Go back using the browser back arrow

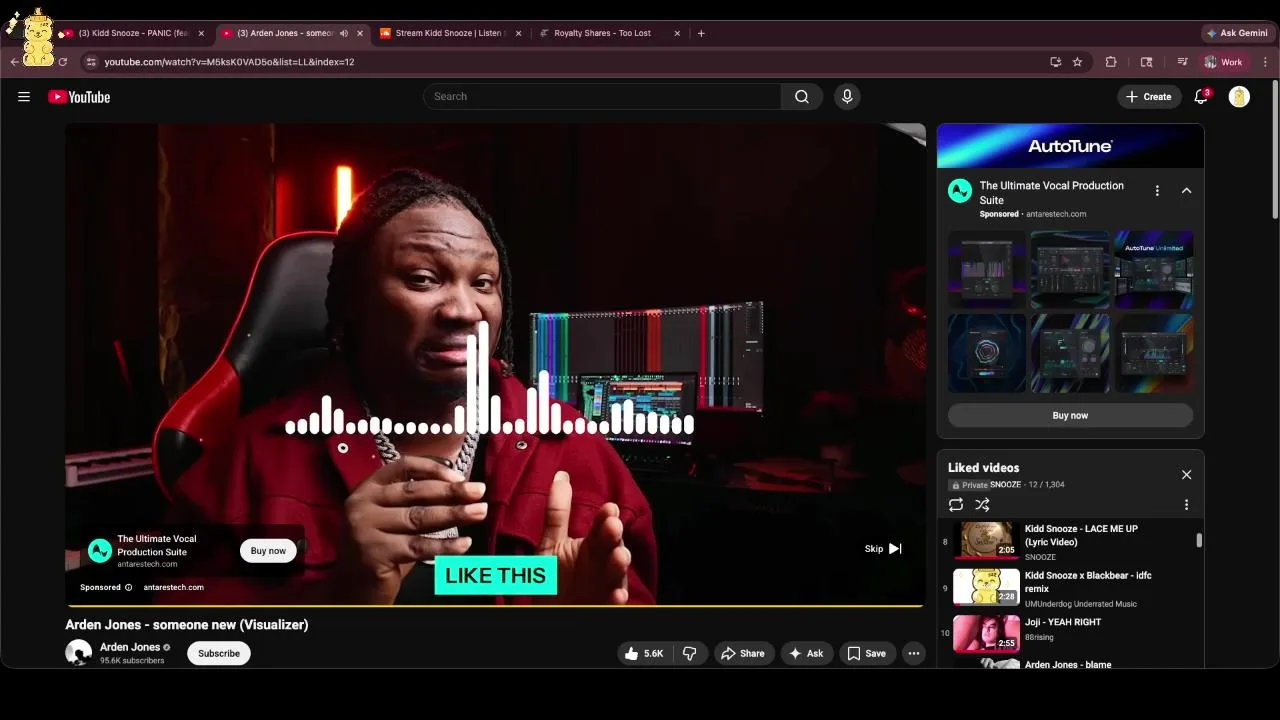(x=15, y=62)
